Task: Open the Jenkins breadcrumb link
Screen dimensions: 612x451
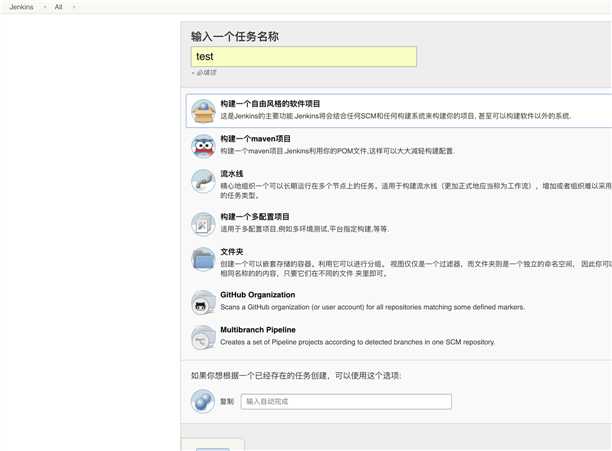Action: click(21, 7)
